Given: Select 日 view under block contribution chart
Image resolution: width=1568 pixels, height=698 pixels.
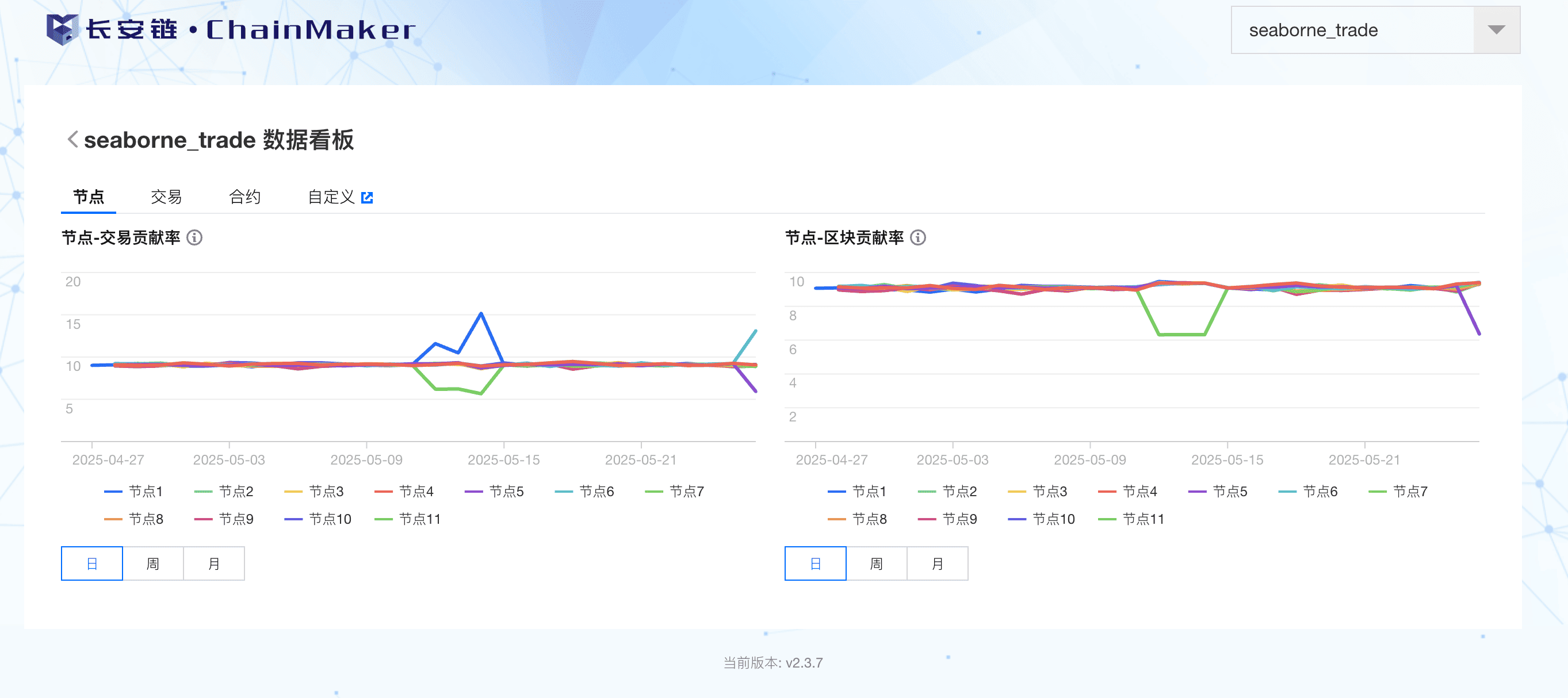Looking at the screenshot, I should (815, 563).
